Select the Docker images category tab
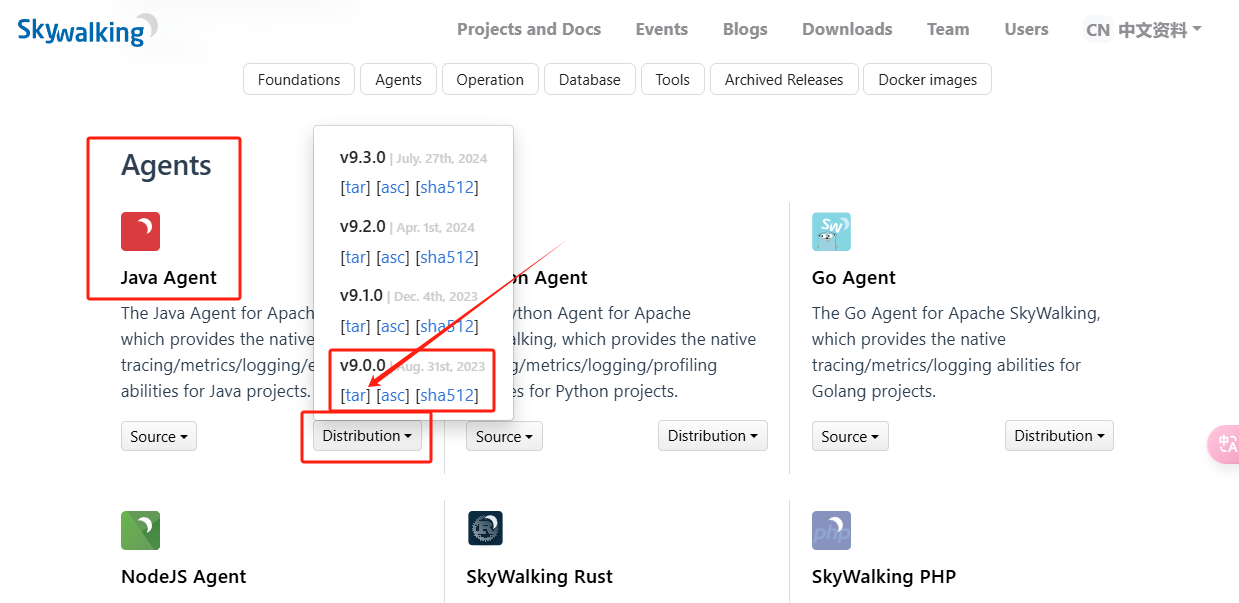Screen dimensions: 1239x603 [x=927, y=79]
